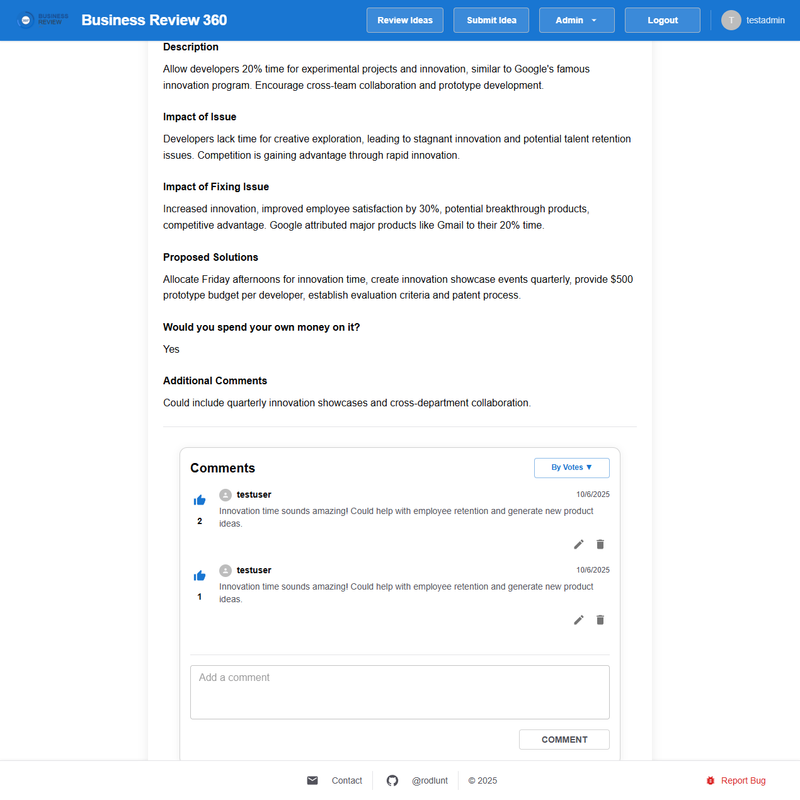Toggle thumbs-up on the second comment

(x=199, y=576)
